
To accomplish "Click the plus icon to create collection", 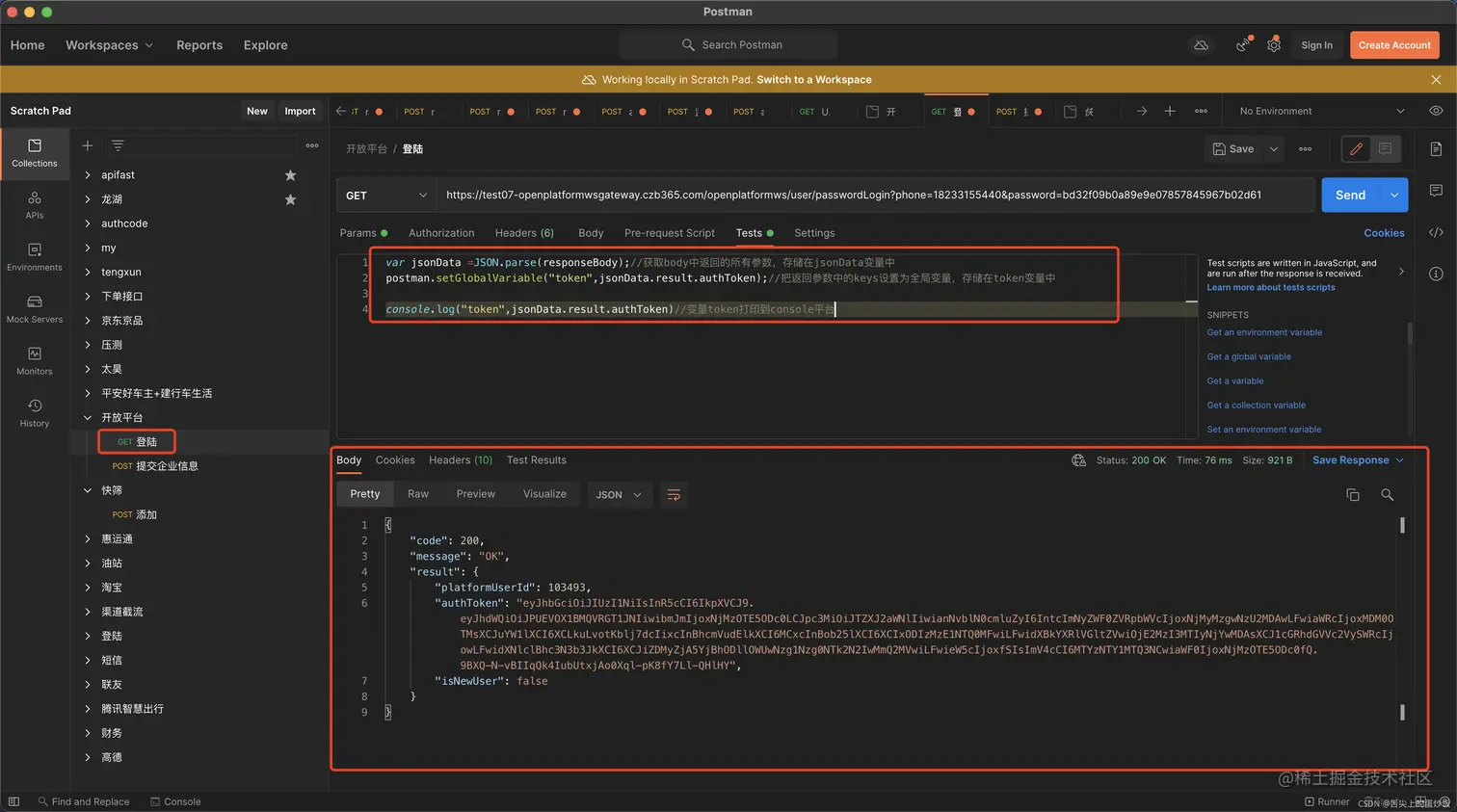I will (88, 145).
